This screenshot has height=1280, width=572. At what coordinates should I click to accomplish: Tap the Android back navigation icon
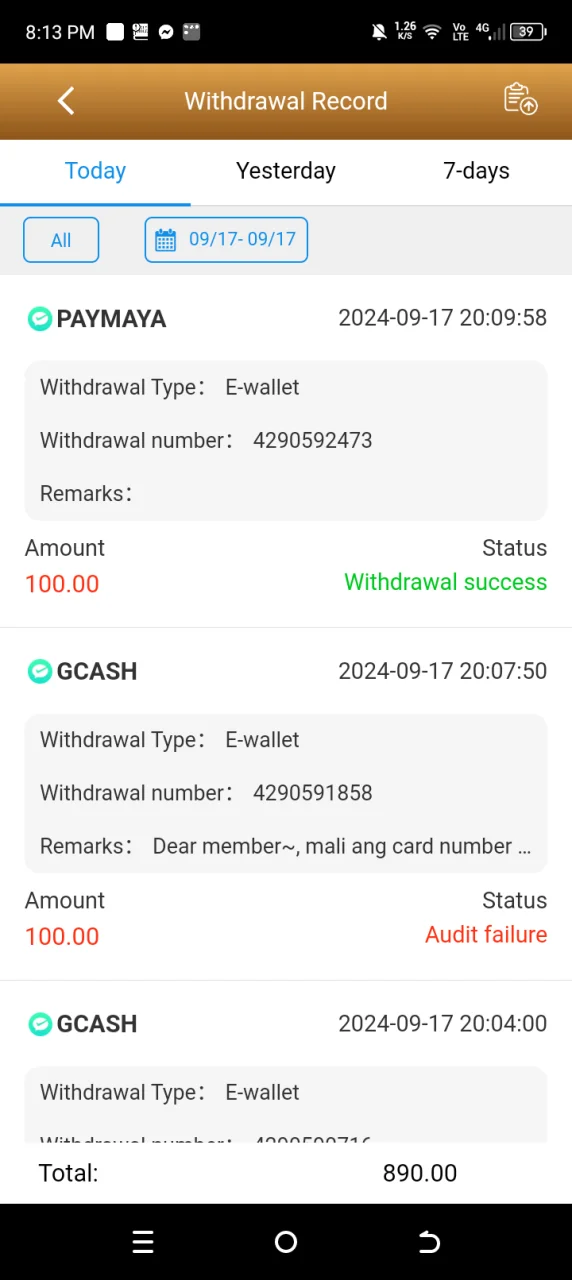tap(429, 1242)
